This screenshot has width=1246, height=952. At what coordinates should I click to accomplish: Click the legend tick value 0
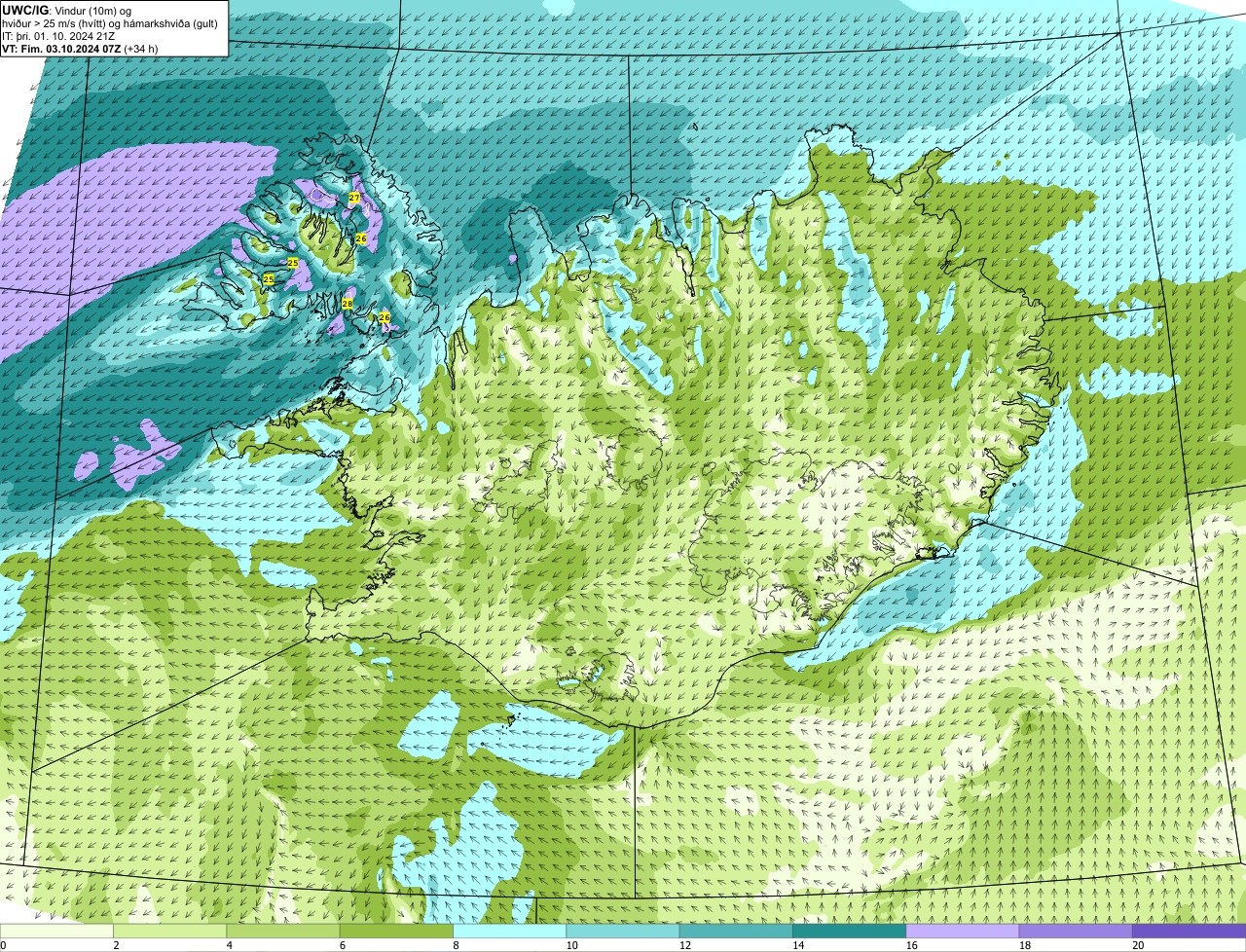click(3, 945)
